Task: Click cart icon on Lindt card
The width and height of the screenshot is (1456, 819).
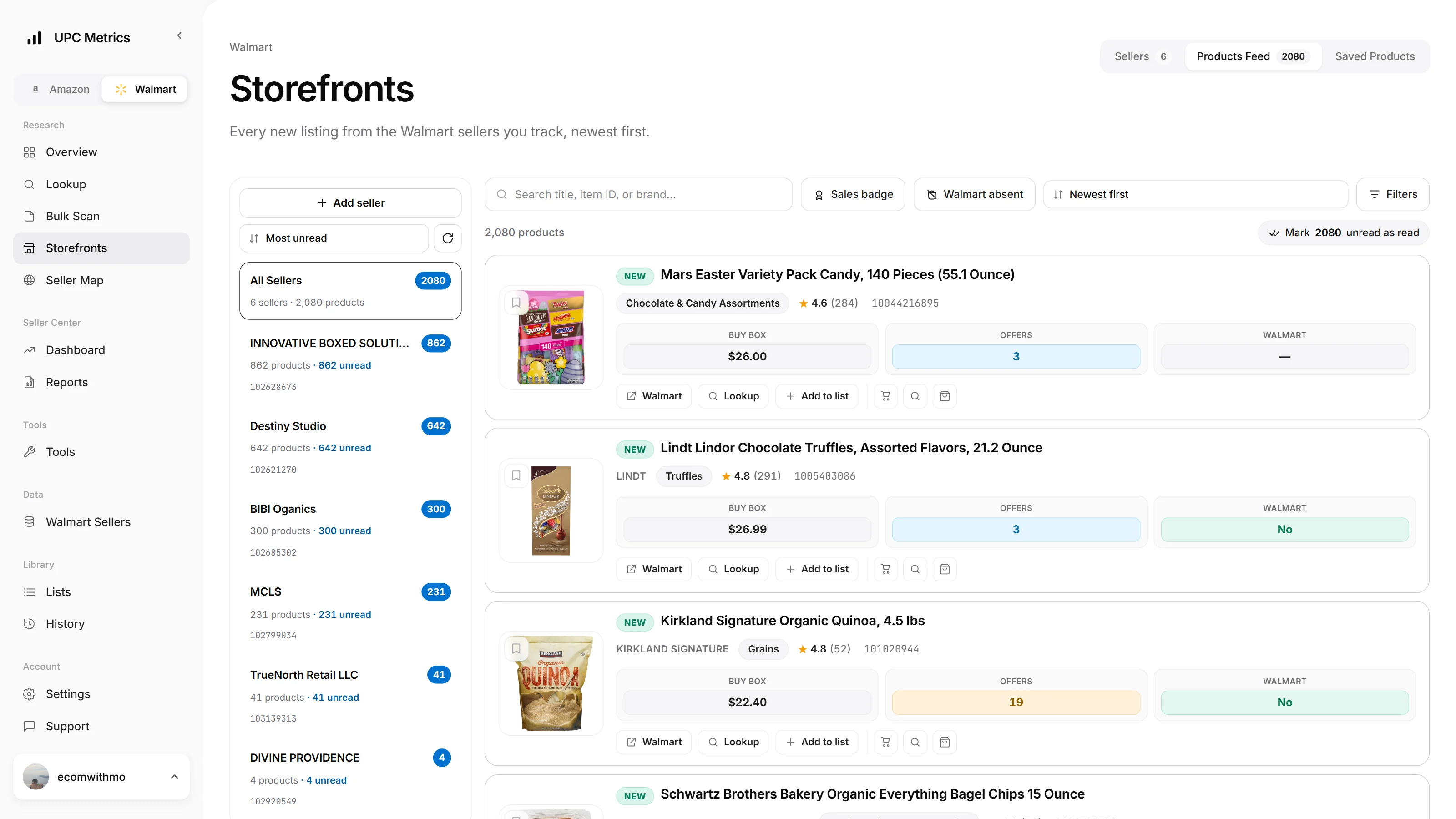Action: (x=886, y=569)
